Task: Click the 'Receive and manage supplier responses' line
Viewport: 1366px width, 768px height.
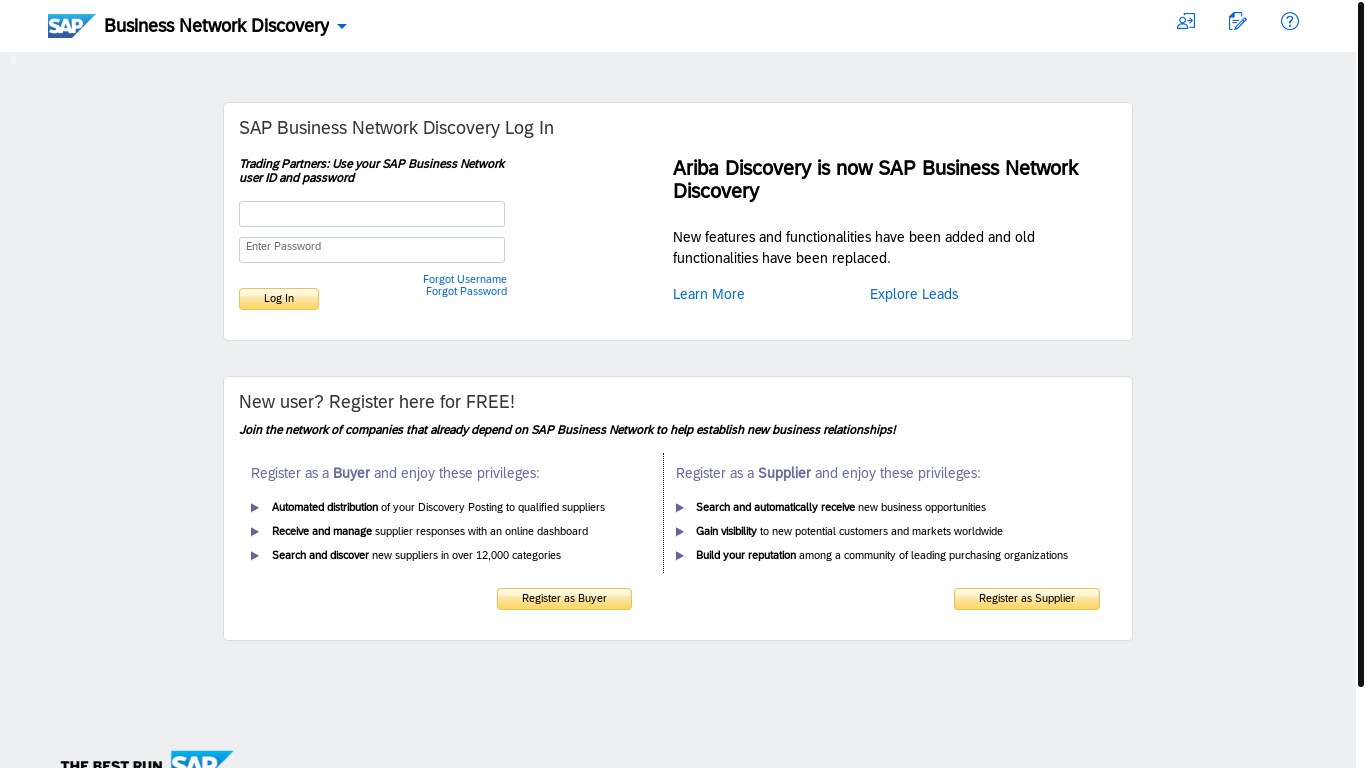Action: pos(430,531)
